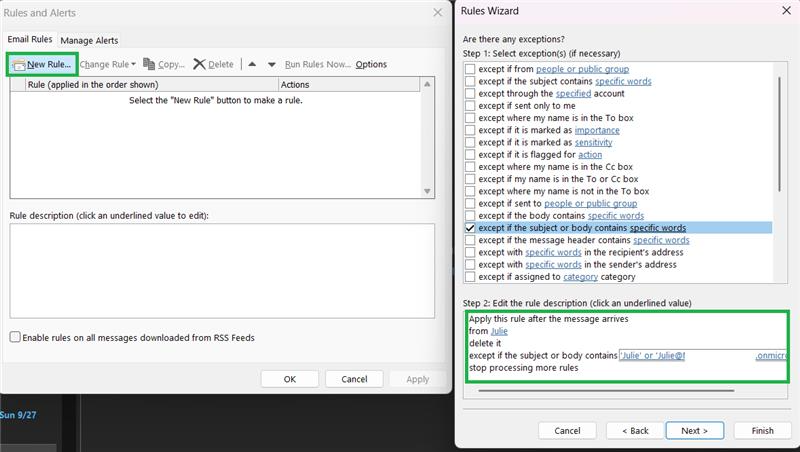Click the 'action' link

click(x=590, y=155)
